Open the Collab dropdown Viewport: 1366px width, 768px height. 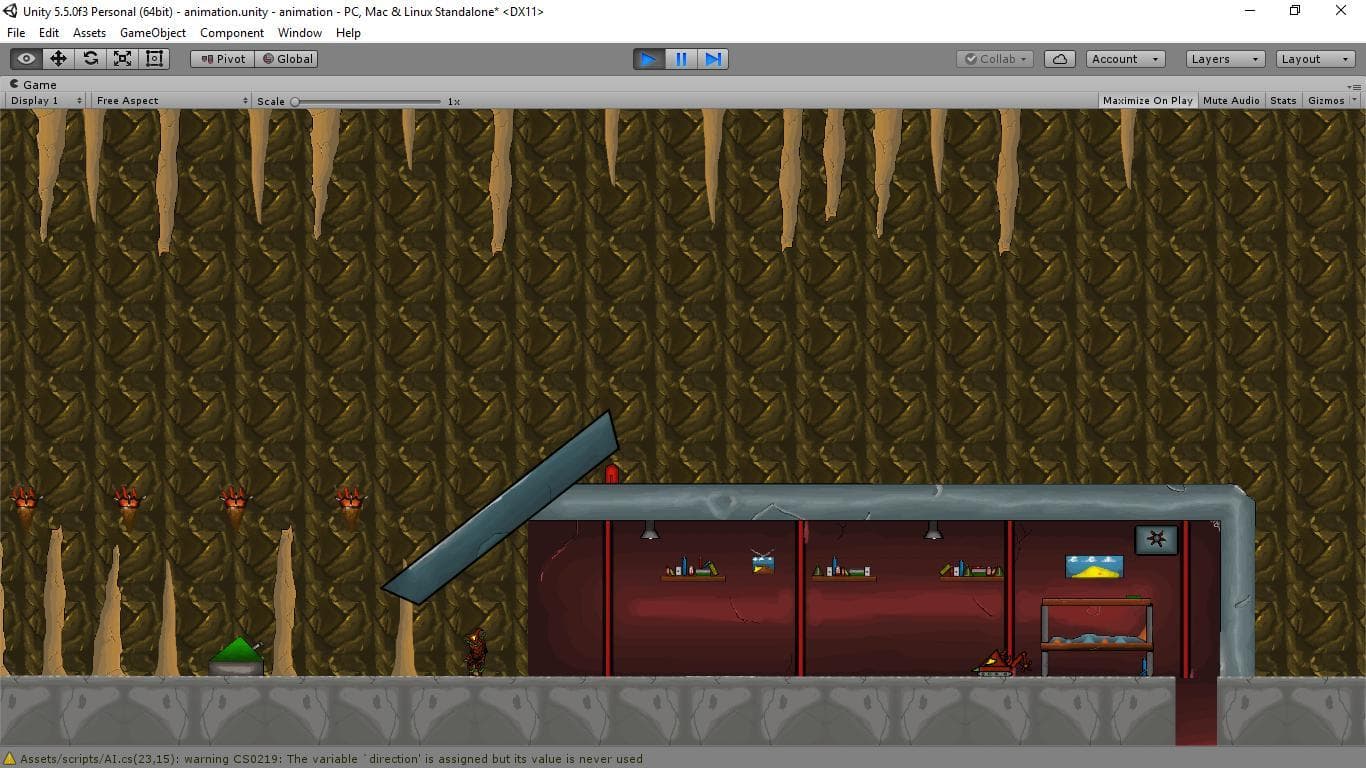pos(995,59)
